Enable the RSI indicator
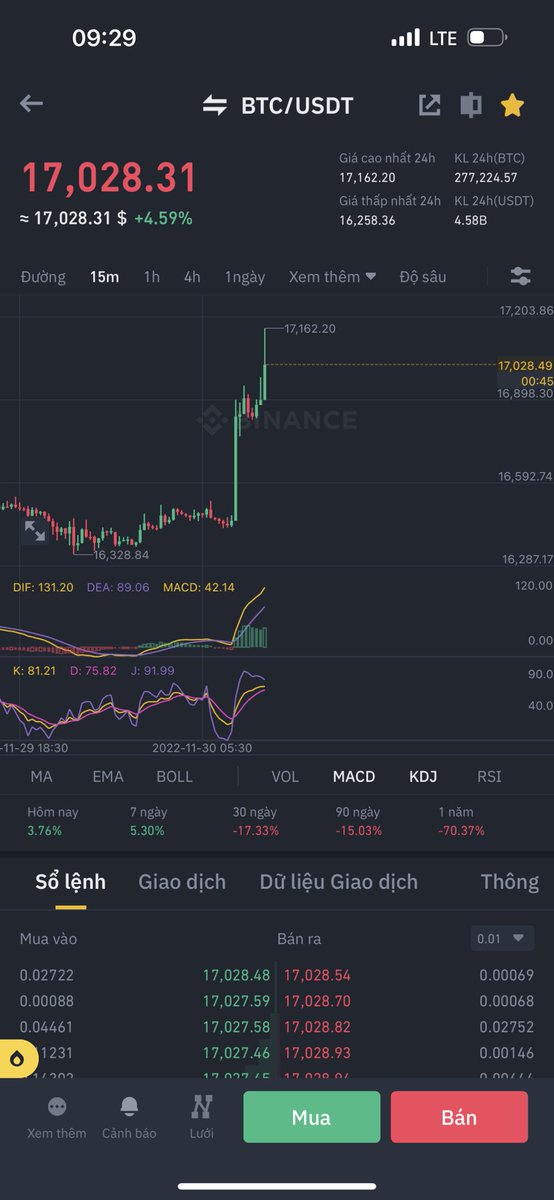554x1200 pixels. point(489,776)
